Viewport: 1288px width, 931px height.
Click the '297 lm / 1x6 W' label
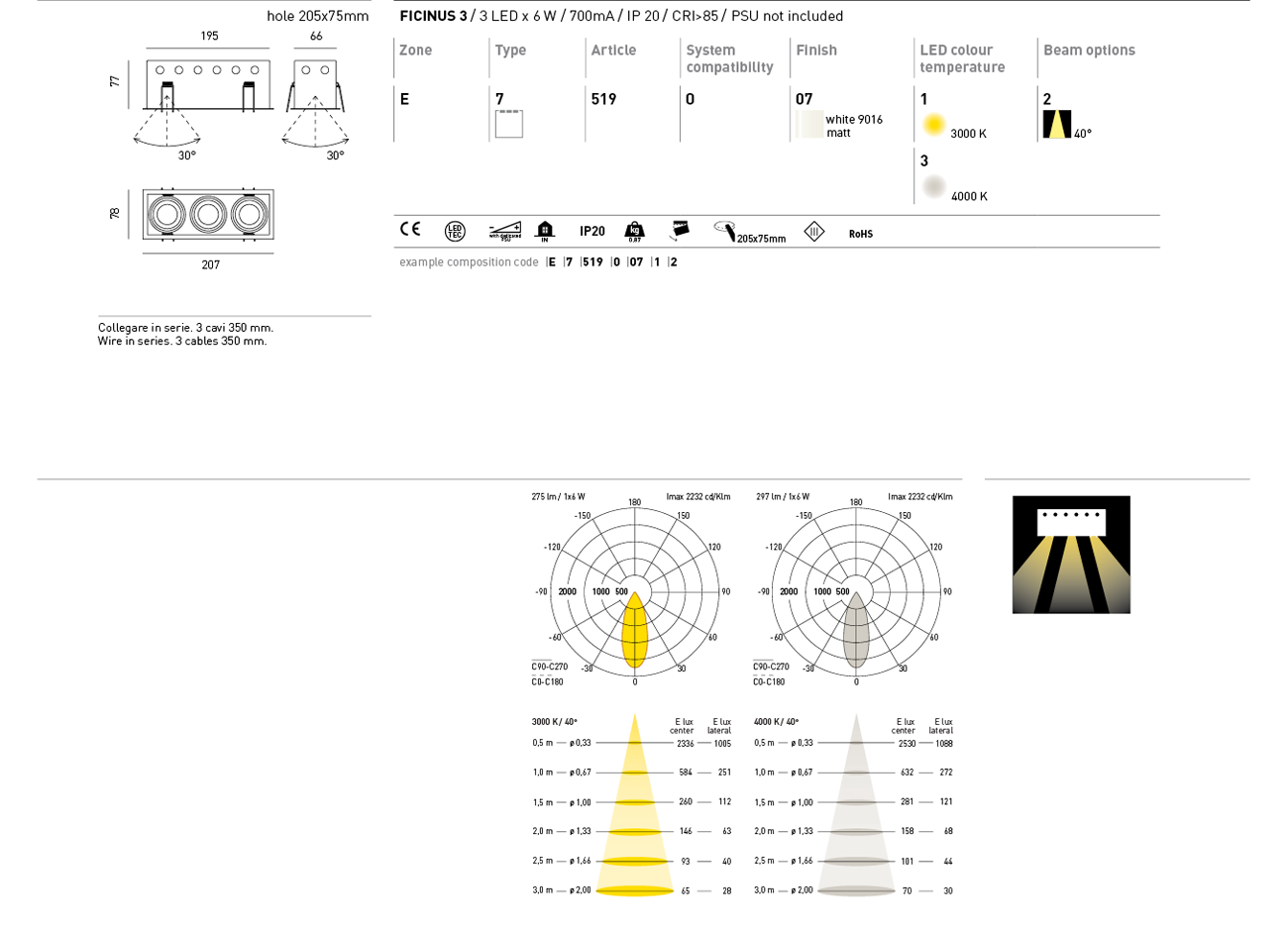783,497
